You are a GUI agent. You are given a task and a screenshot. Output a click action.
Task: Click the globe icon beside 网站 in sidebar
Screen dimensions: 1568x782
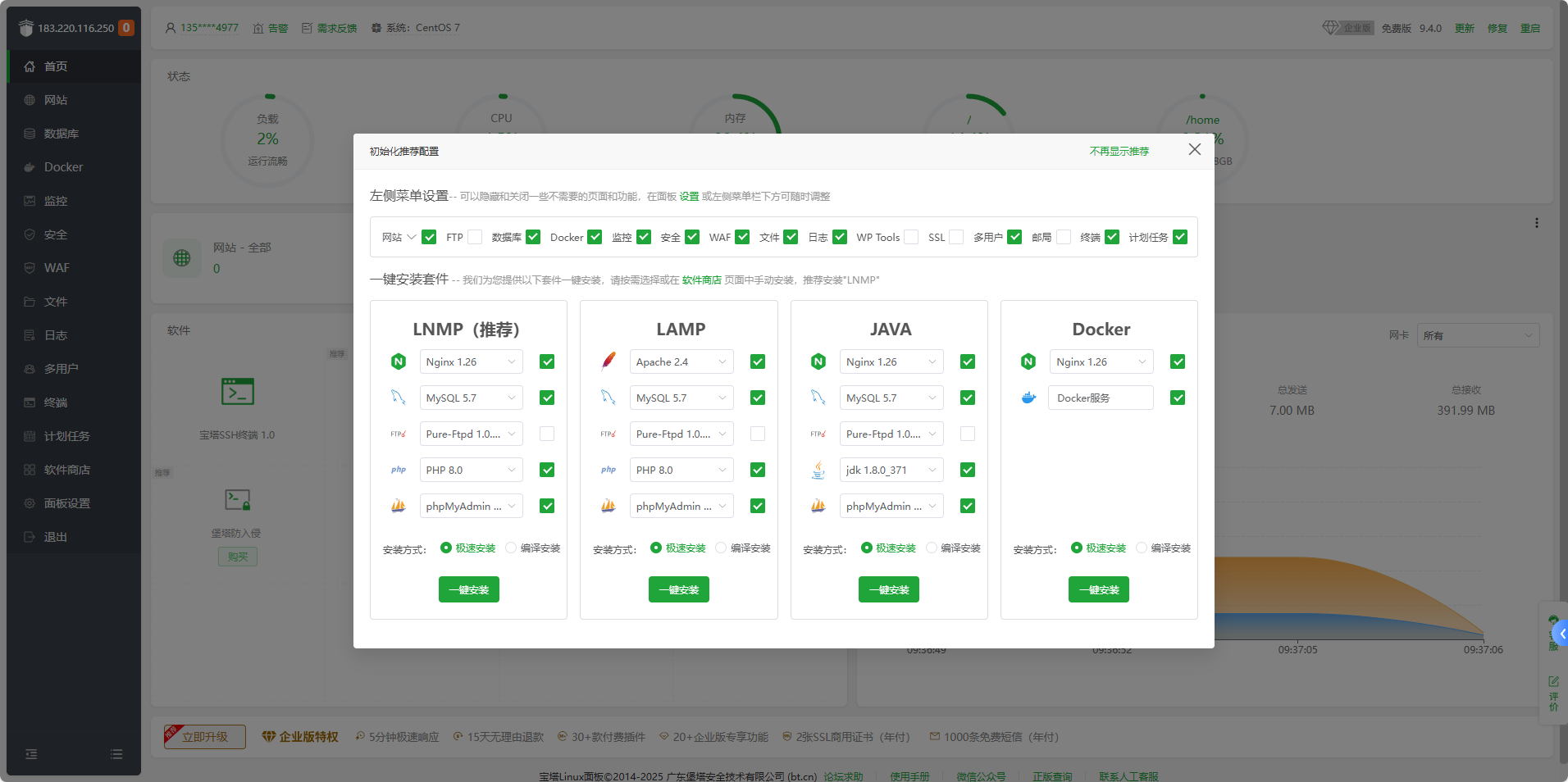click(30, 100)
